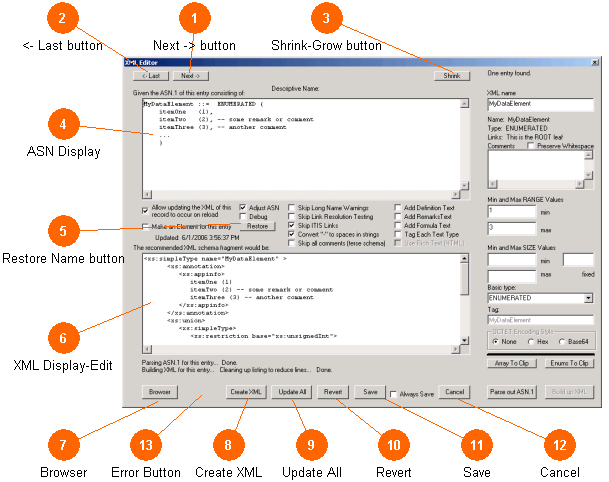Click Create XML button

click(246, 392)
